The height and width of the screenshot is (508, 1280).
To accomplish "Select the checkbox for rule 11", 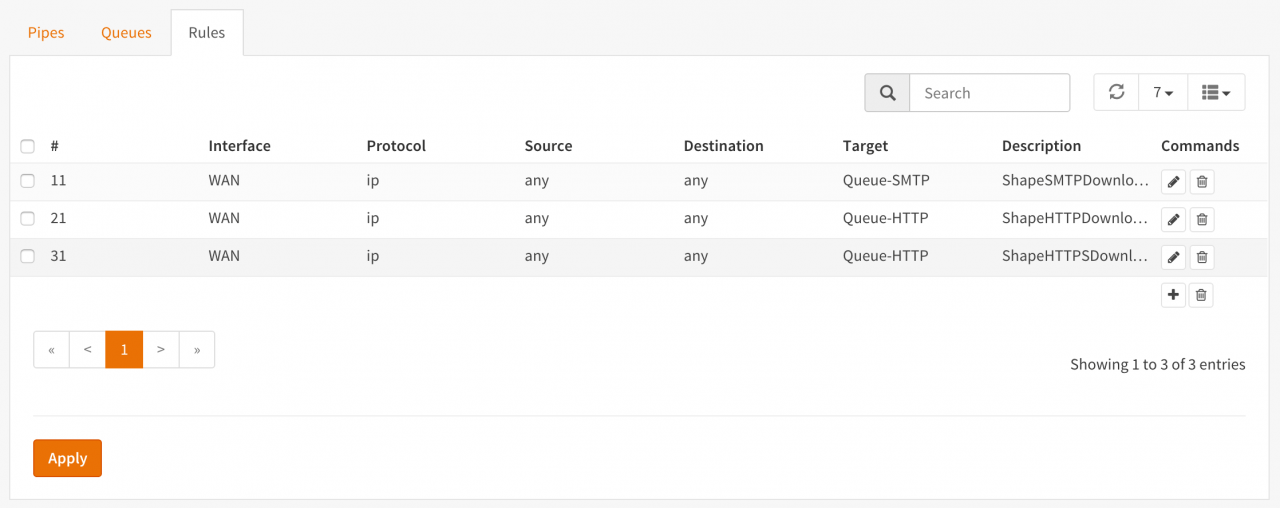I will point(28,181).
